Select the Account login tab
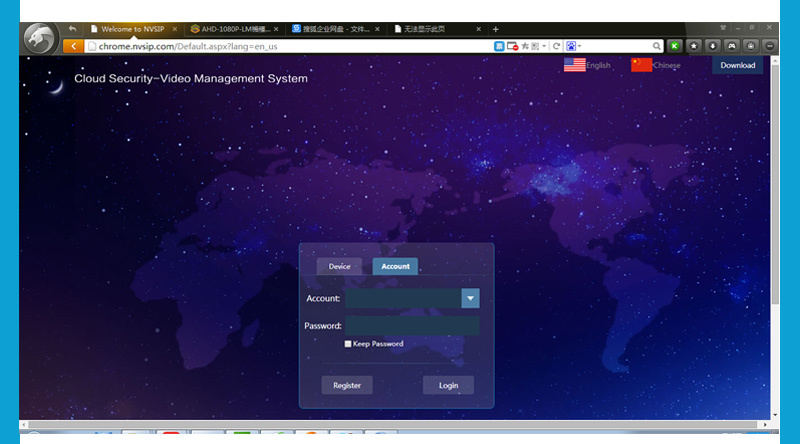800x444 pixels. pos(395,266)
